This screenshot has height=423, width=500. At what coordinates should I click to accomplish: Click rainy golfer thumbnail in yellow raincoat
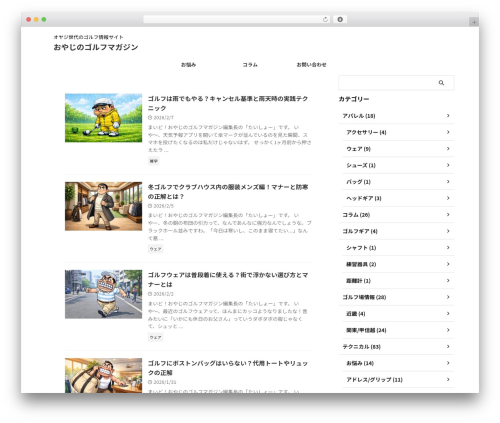(103, 118)
